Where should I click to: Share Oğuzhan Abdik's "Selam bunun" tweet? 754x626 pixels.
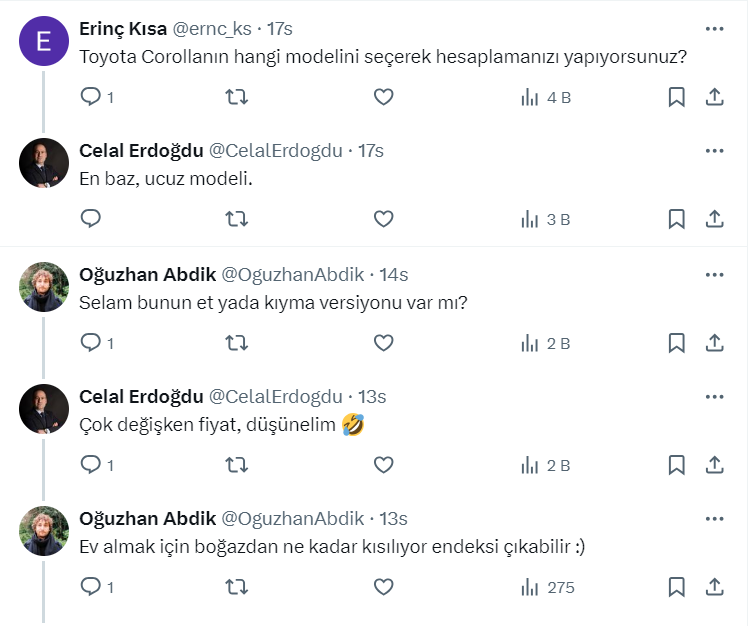point(715,343)
